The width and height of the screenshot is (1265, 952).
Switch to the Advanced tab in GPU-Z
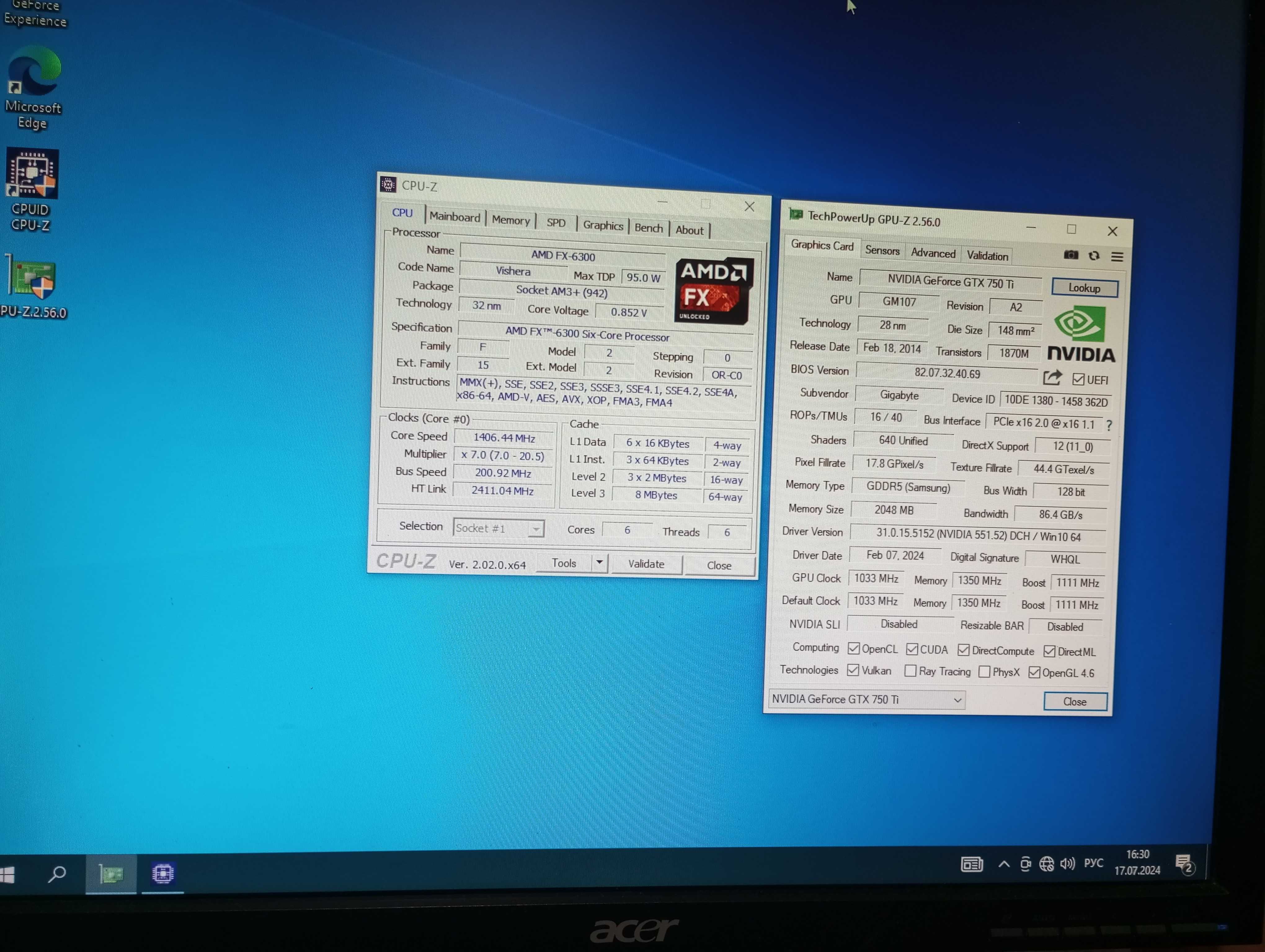click(x=933, y=253)
